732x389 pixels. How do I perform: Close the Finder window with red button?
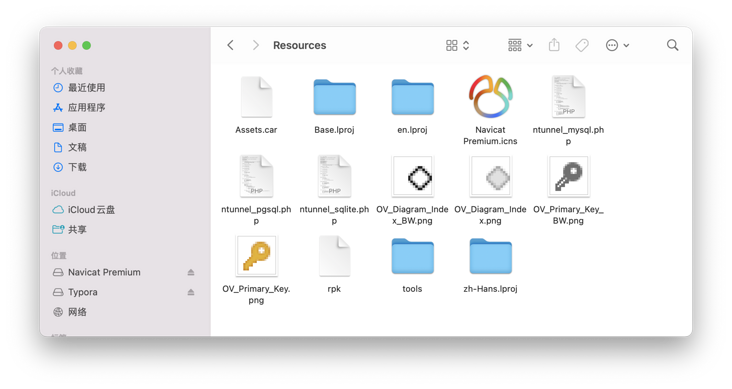(58, 45)
